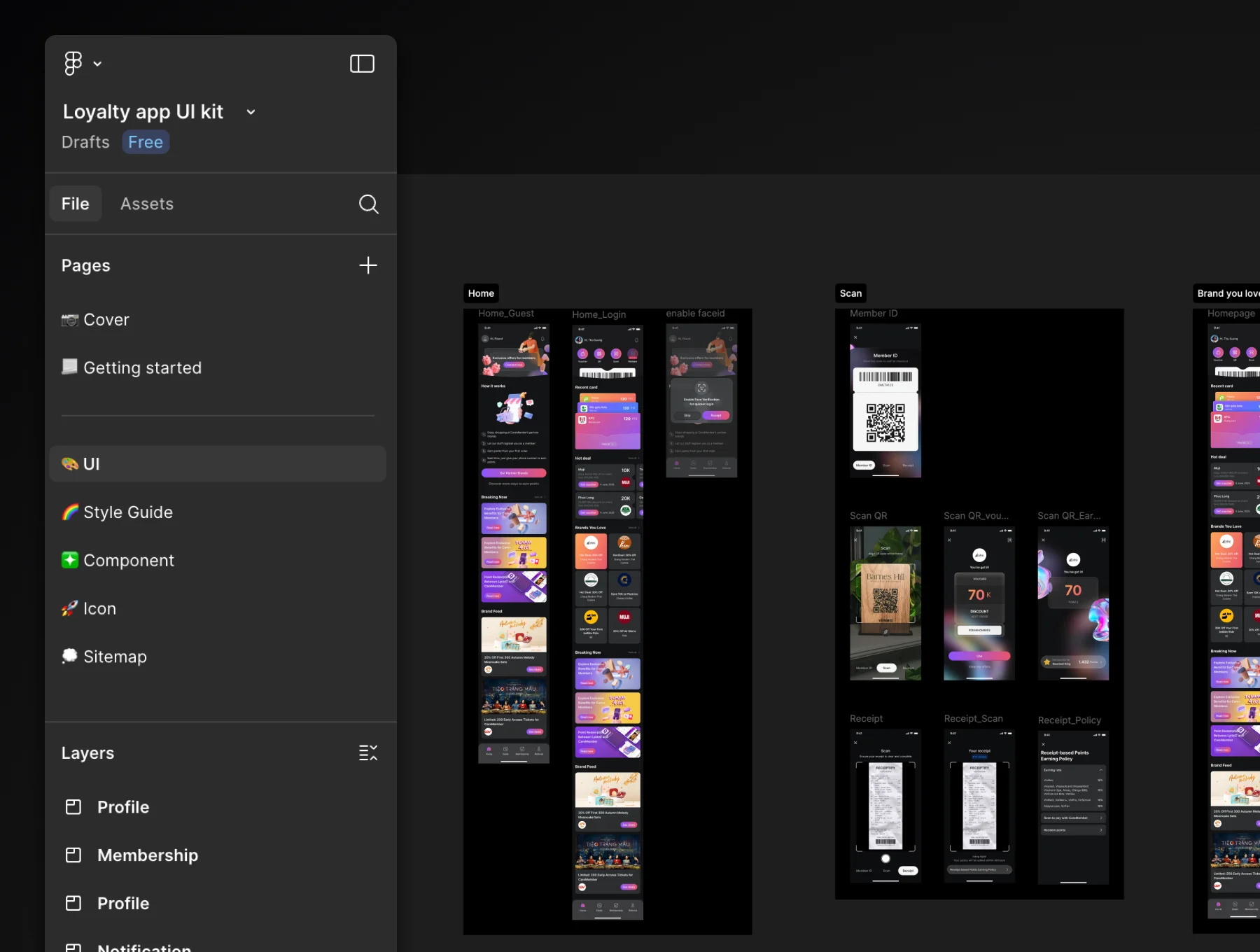This screenshot has height=952, width=1260.
Task: Open the Sitemap page
Action: pyautogui.click(x=218, y=657)
